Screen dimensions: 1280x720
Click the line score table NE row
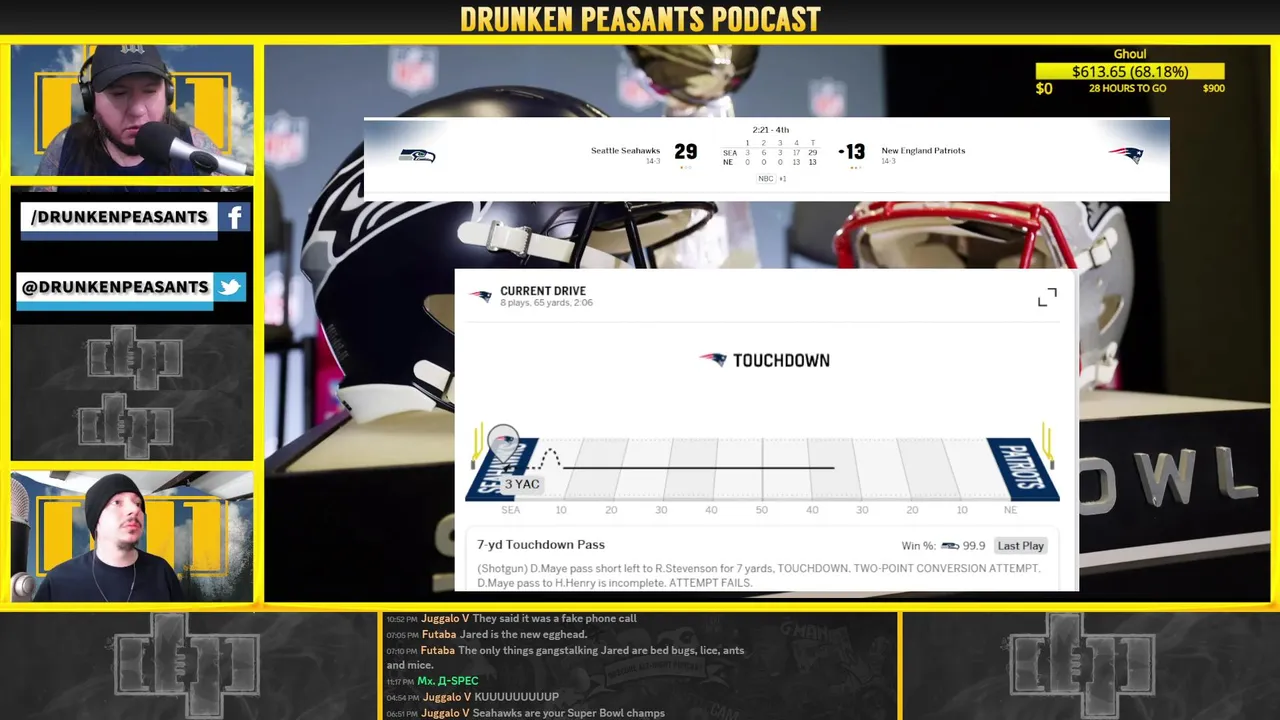point(770,162)
